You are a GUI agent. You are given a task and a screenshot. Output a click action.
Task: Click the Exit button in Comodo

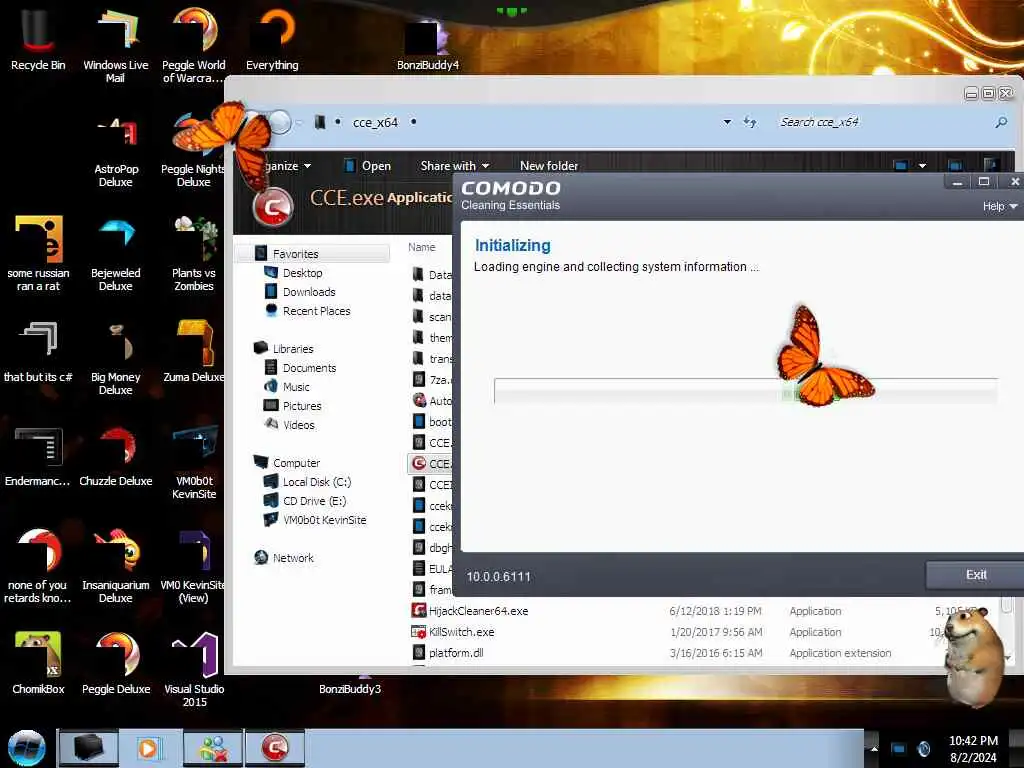point(976,575)
